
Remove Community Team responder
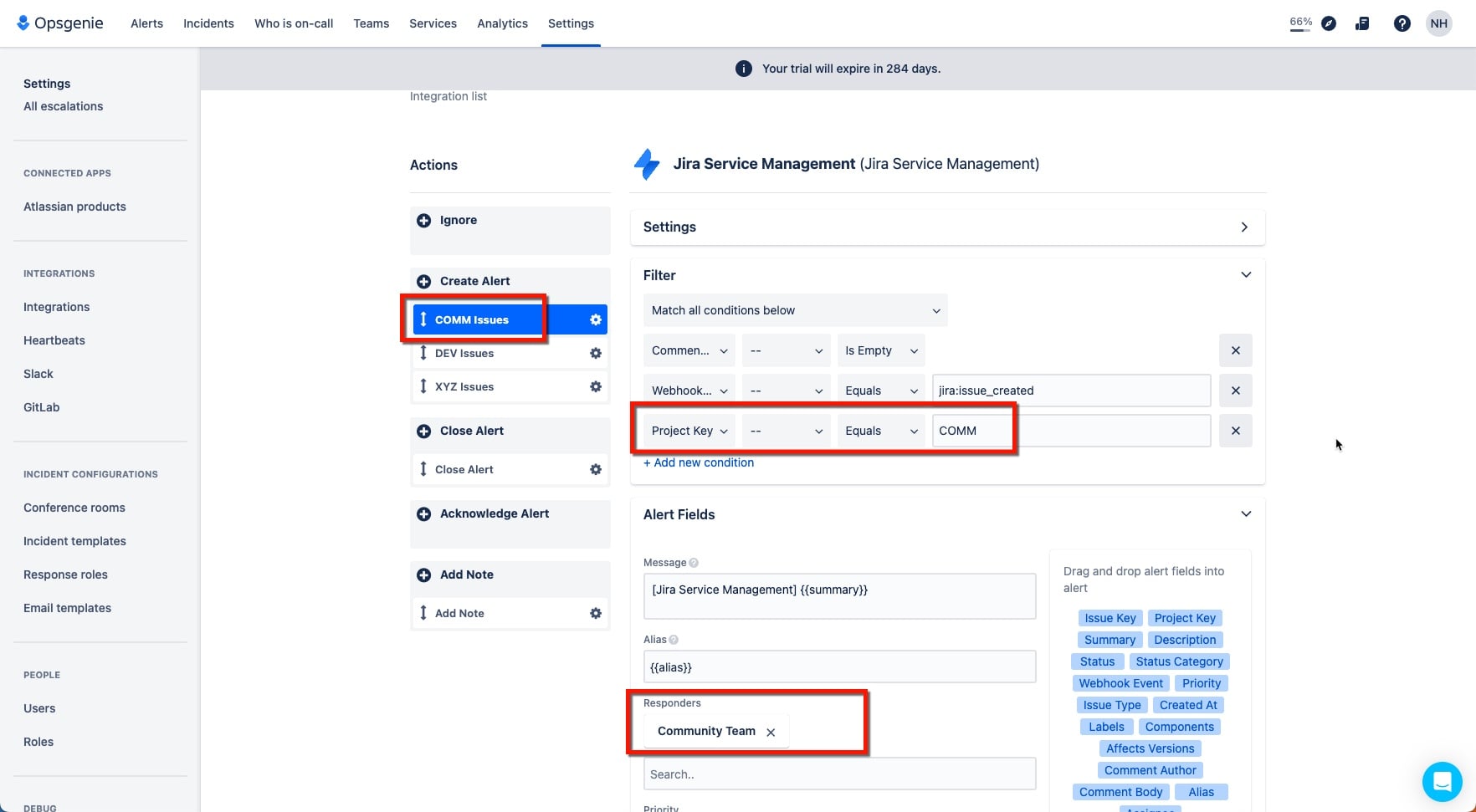[771, 732]
